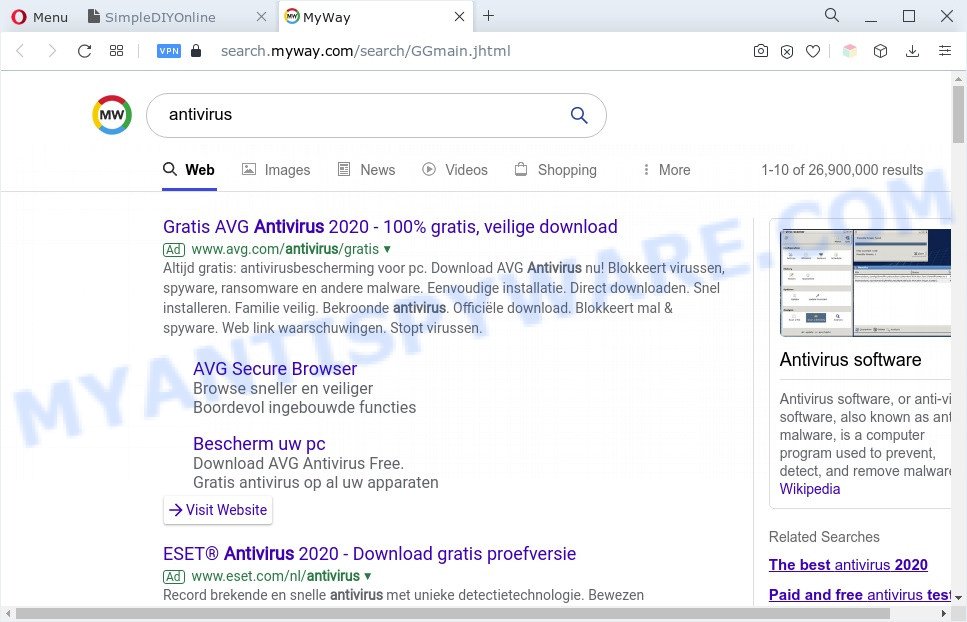Image resolution: width=967 pixels, height=622 pixels.
Task: Switch to News results tab
Action: pyautogui.click(x=367, y=170)
